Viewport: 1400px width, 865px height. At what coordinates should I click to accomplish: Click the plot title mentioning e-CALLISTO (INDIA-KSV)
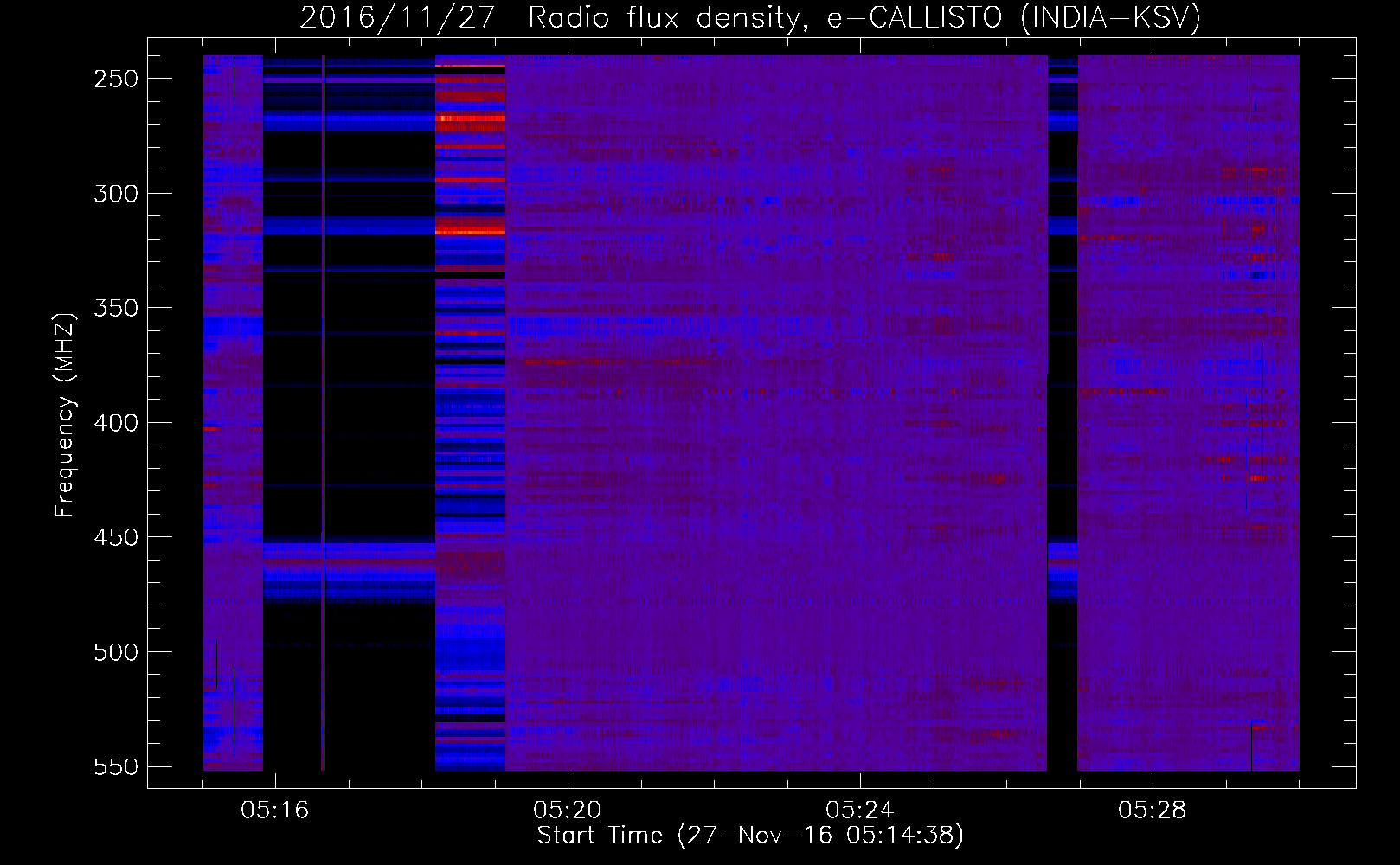click(x=750, y=17)
